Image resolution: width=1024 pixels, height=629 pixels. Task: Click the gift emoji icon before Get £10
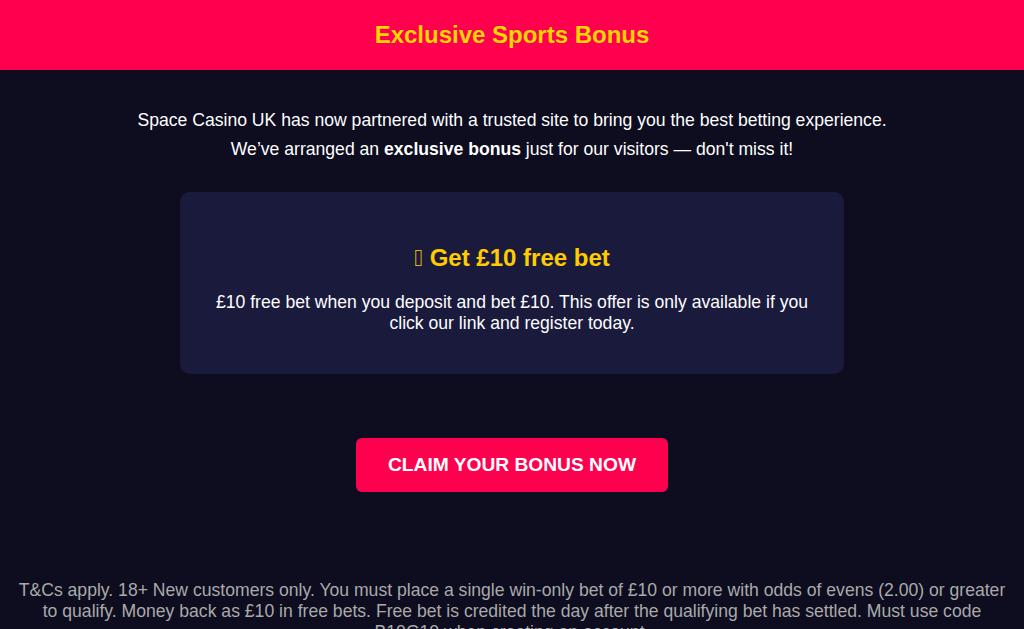pos(419,258)
